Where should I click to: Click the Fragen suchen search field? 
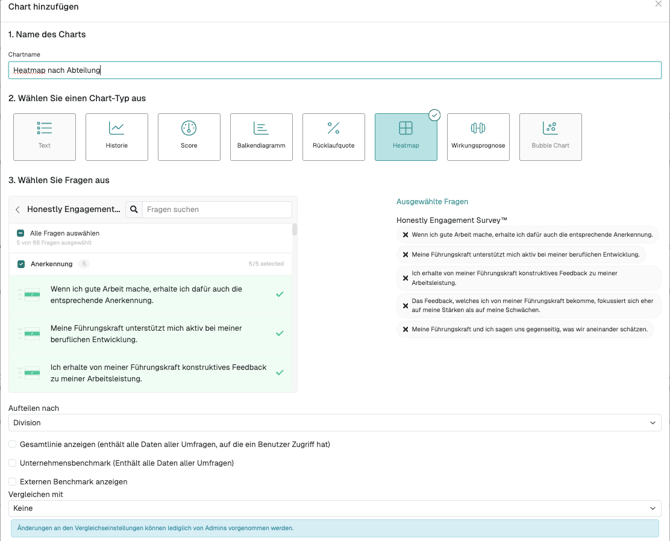coord(217,210)
